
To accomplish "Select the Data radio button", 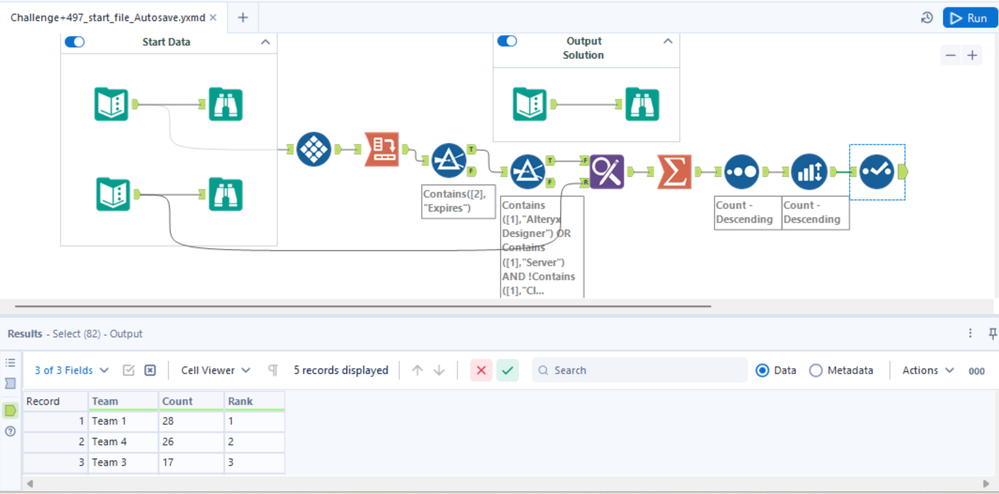I will (x=762, y=370).
